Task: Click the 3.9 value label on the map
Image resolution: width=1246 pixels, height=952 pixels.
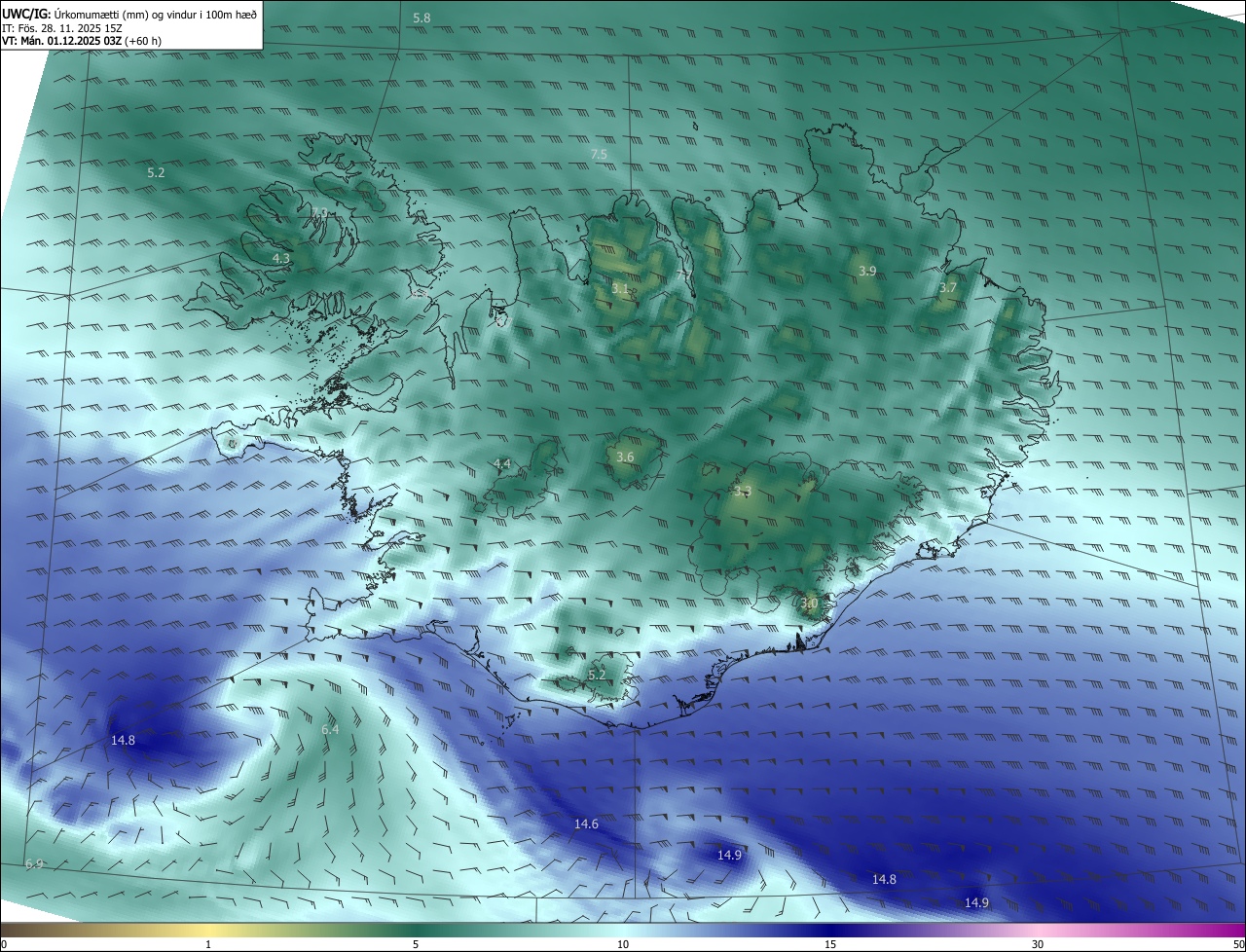Action: 867,271
